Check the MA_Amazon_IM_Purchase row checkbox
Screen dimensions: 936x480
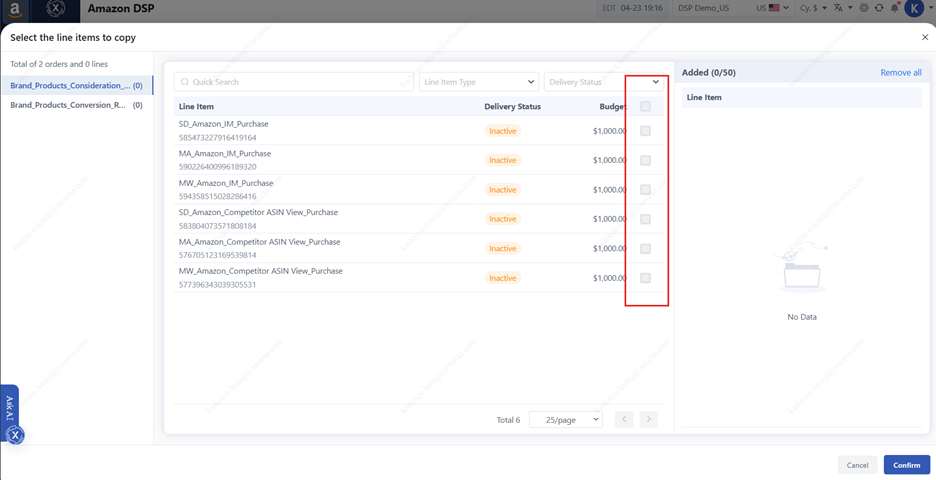click(x=645, y=160)
